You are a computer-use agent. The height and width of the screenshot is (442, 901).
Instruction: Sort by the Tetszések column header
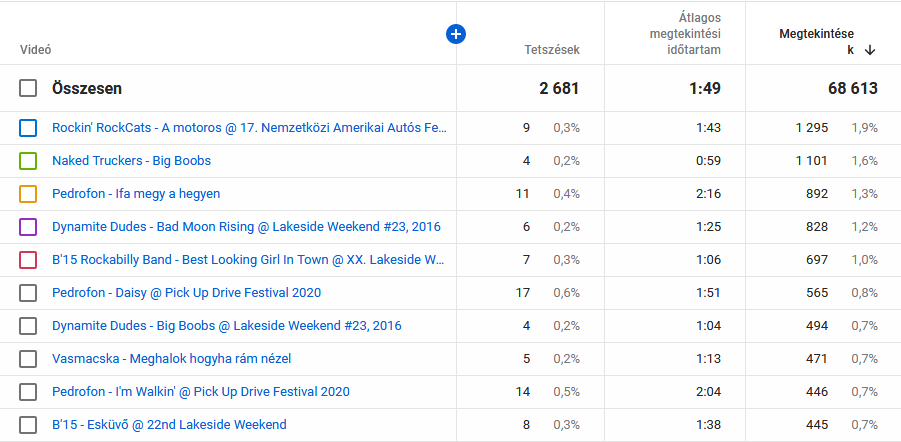pyautogui.click(x=551, y=50)
